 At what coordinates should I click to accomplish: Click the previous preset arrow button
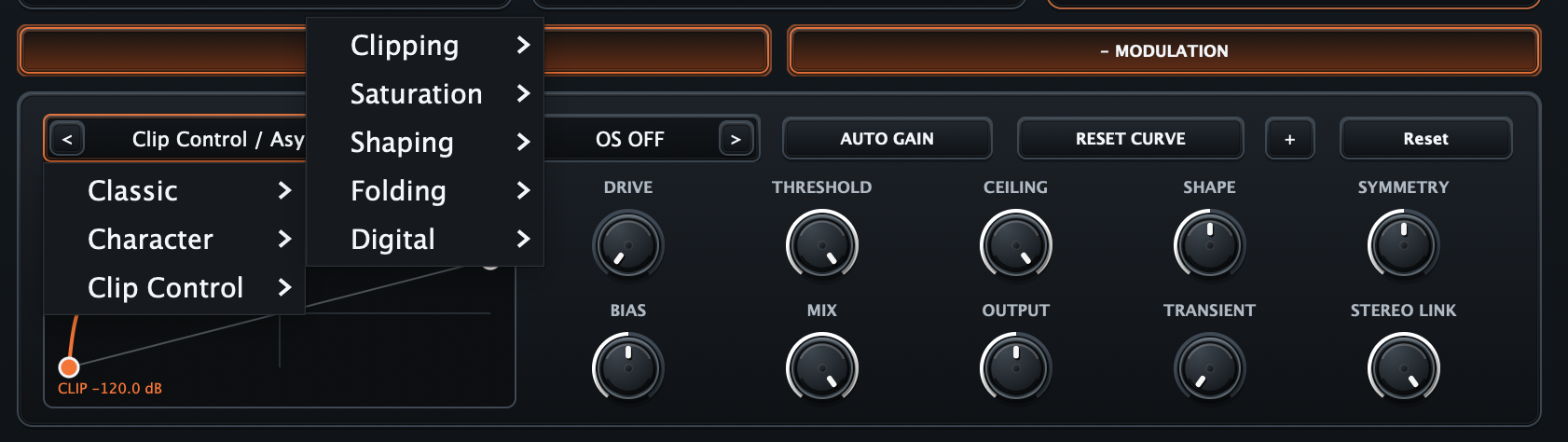tap(67, 139)
